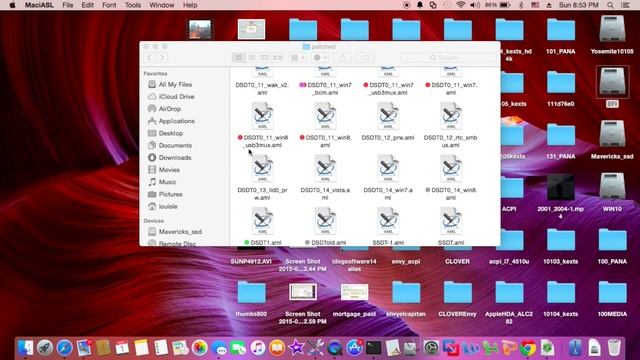Select the DSDT0_13_lid0_prw.aml file icon
The image size is (640, 360).
(262, 168)
